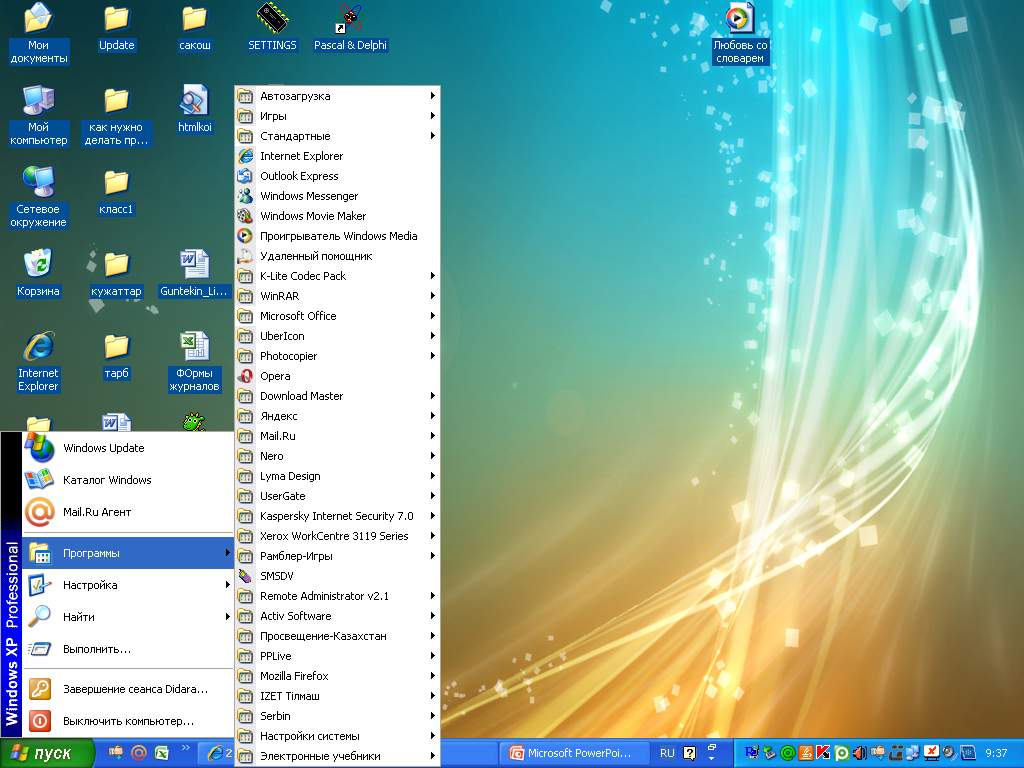
Task: Open Mail.Ru Агент from Start menu
Action: coord(96,512)
